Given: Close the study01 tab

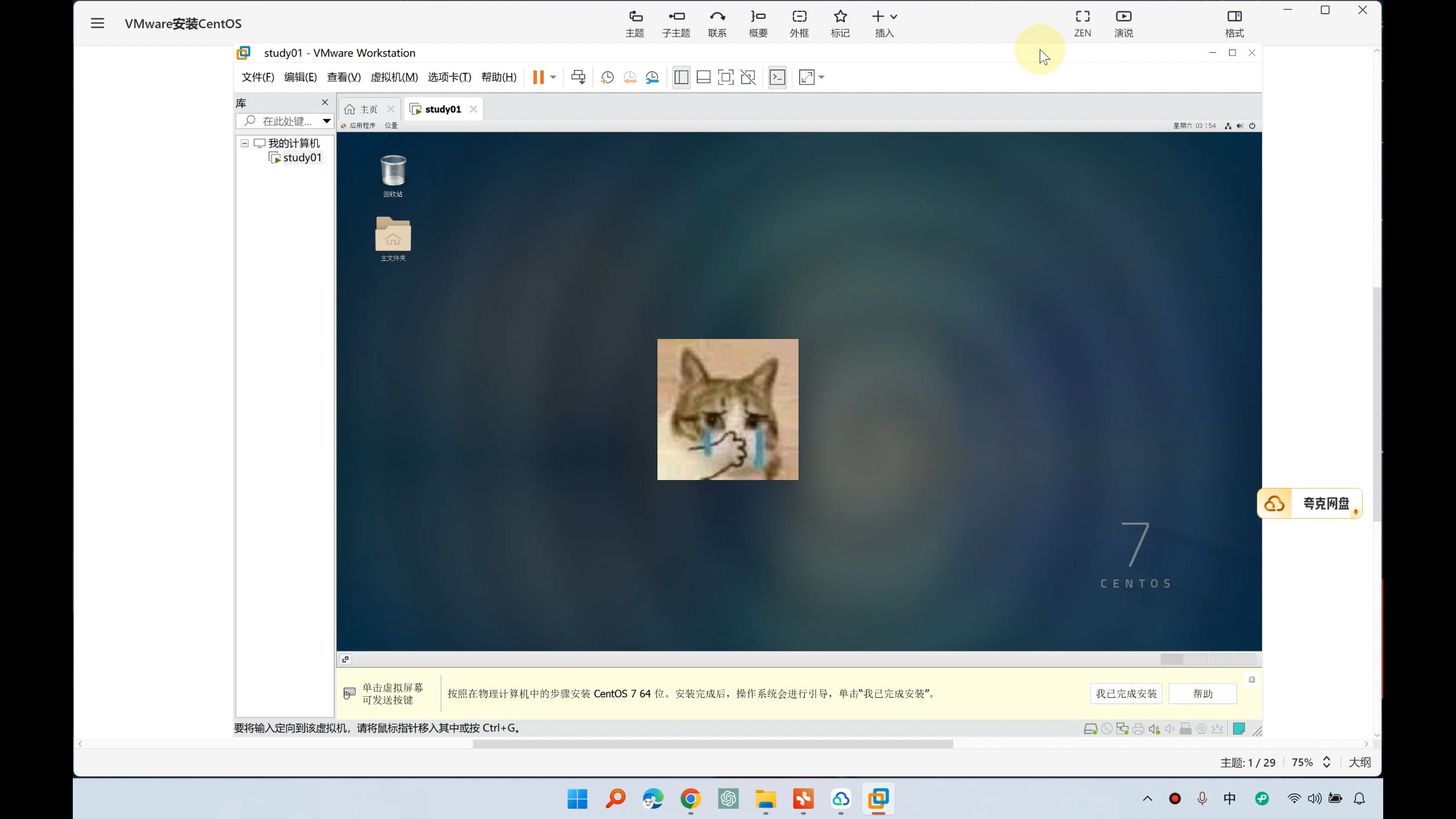Looking at the screenshot, I should [x=473, y=109].
